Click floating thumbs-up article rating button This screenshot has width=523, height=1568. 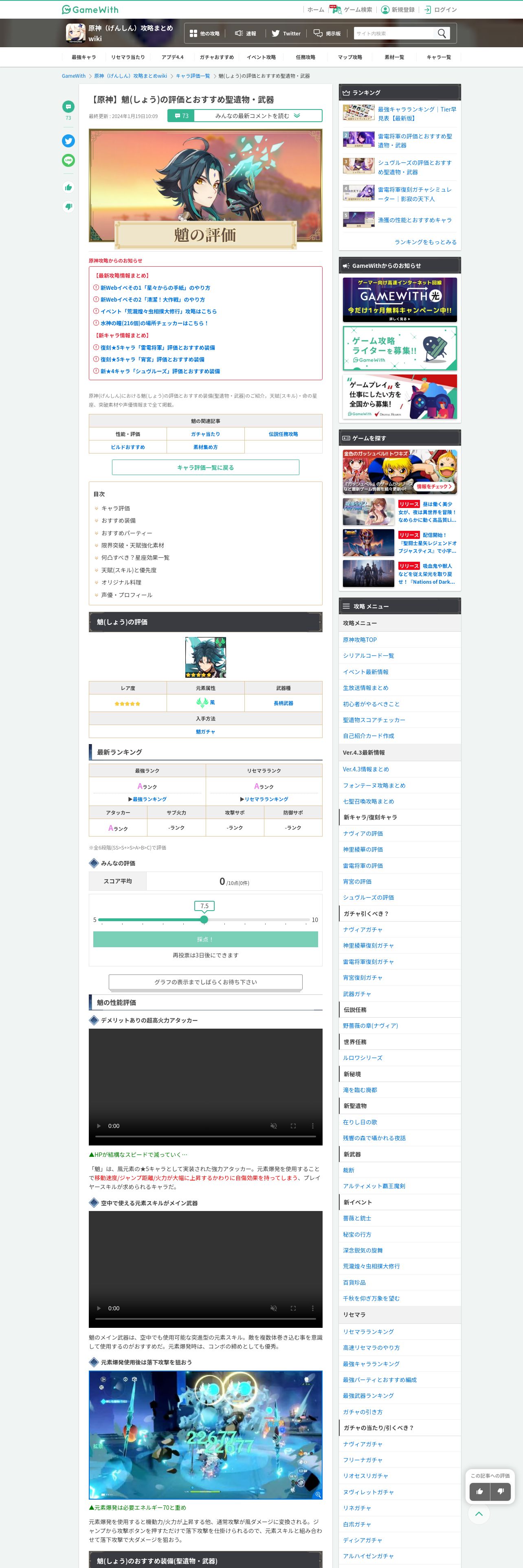click(x=480, y=1491)
